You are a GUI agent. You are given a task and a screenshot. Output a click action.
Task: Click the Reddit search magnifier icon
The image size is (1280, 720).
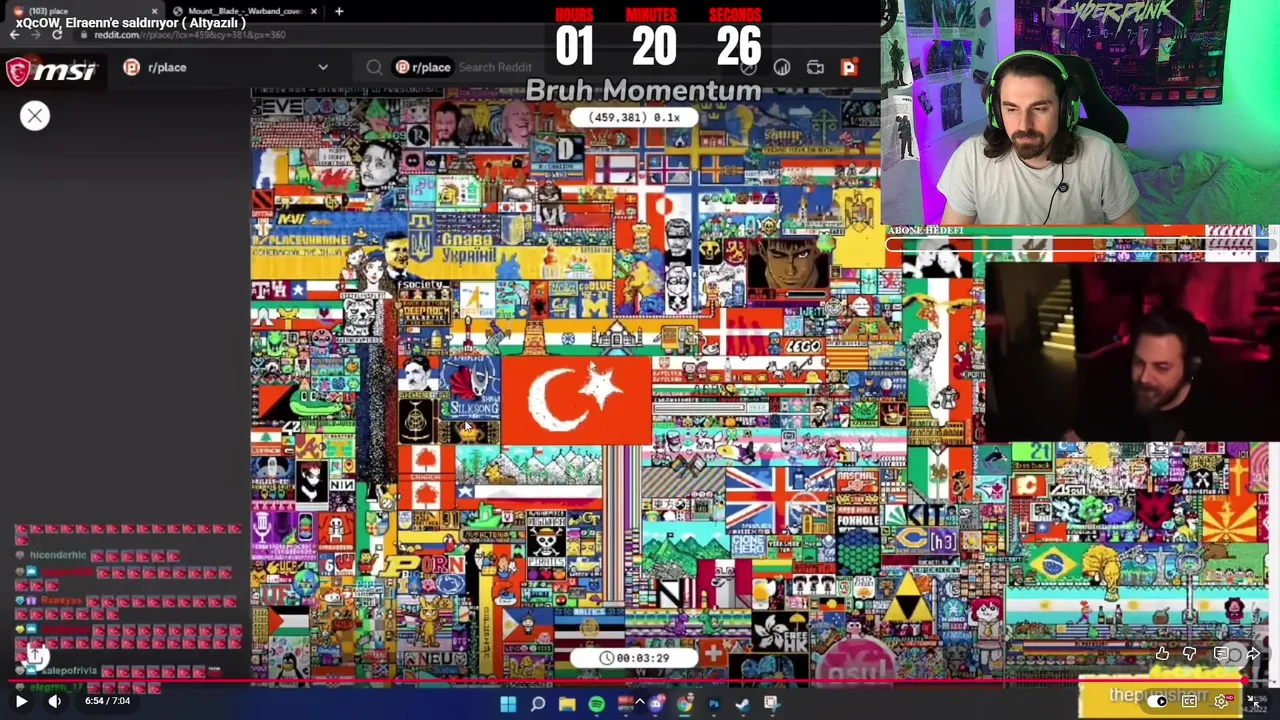[374, 67]
